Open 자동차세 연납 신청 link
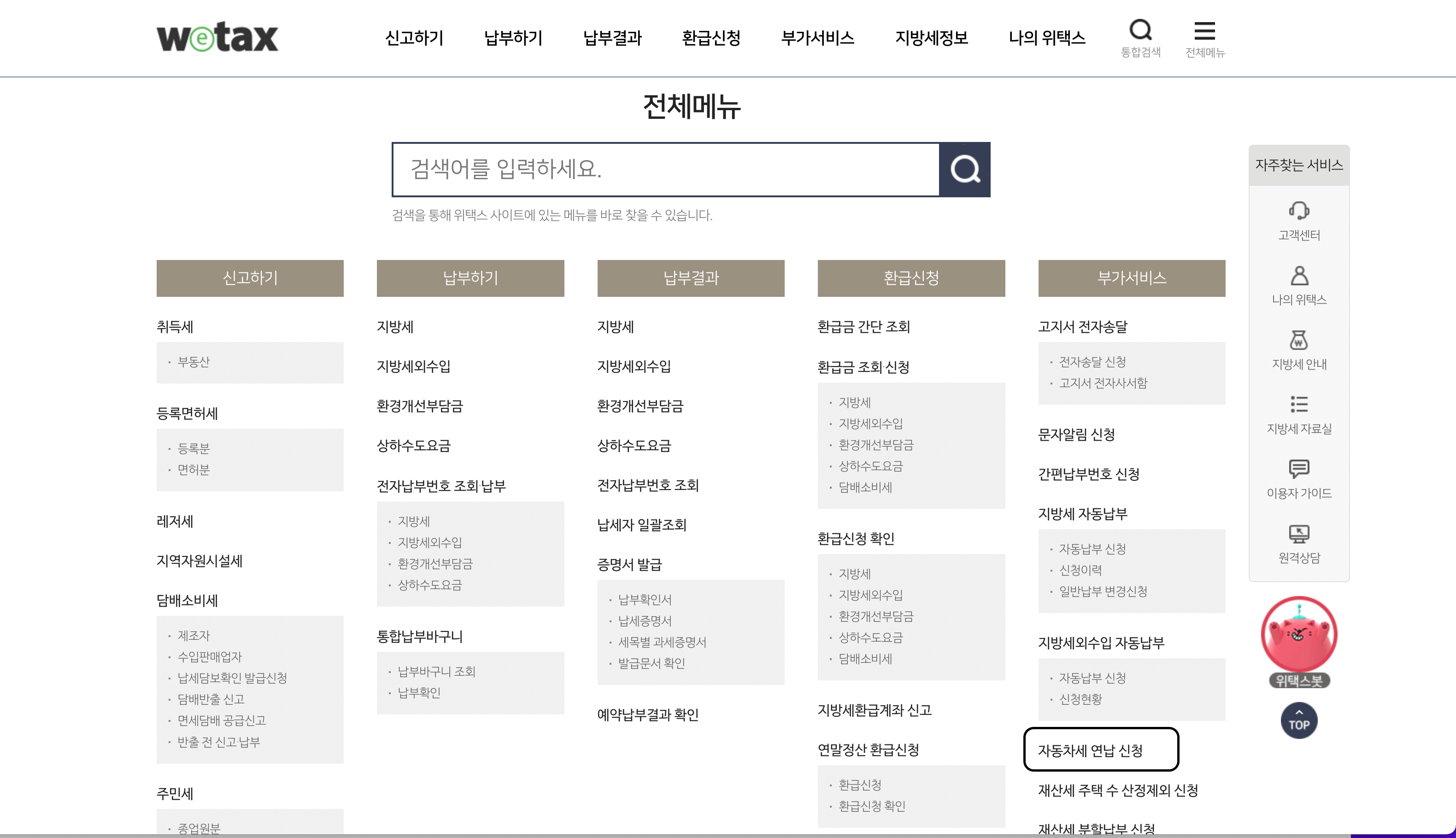The image size is (1456, 838). click(1090, 750)
